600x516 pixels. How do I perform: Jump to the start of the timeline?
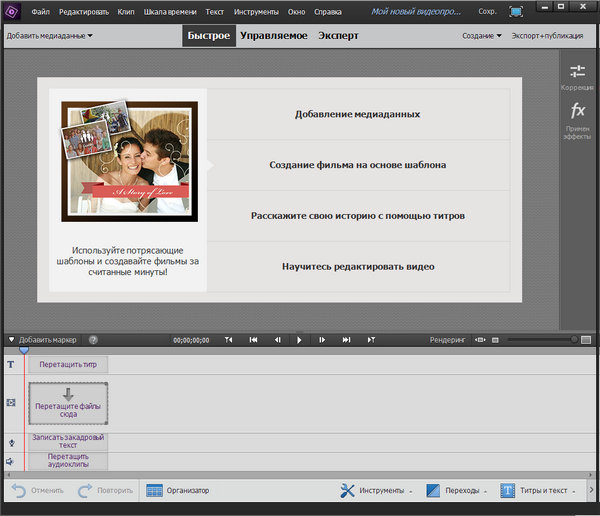pos(253,340)
